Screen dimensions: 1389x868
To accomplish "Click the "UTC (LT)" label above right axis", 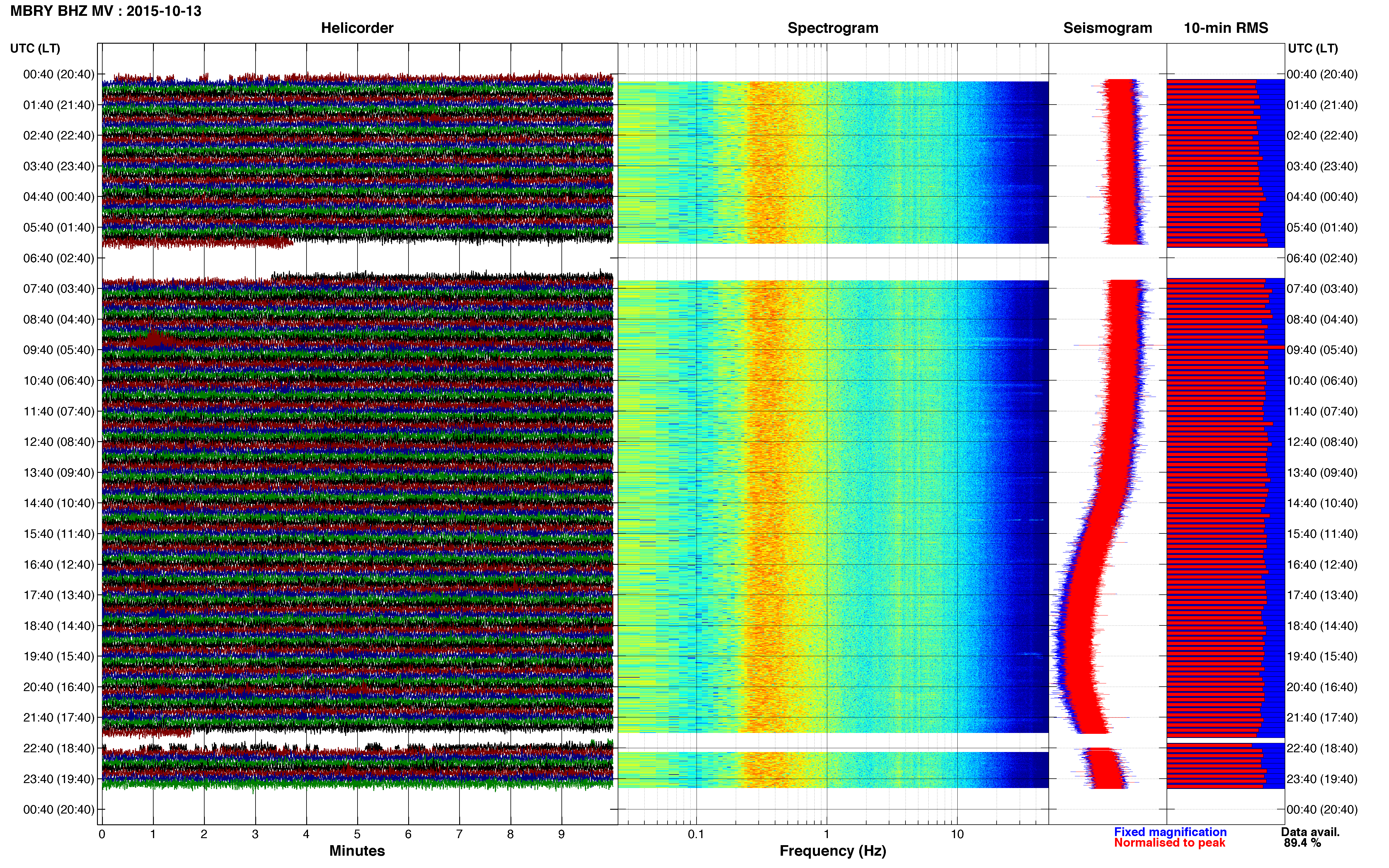I will 1313,48.
